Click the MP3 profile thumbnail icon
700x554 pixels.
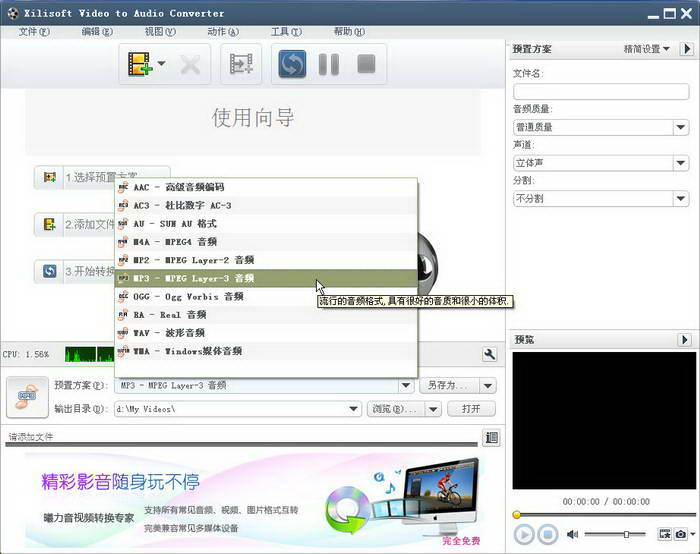click(27, 397)
